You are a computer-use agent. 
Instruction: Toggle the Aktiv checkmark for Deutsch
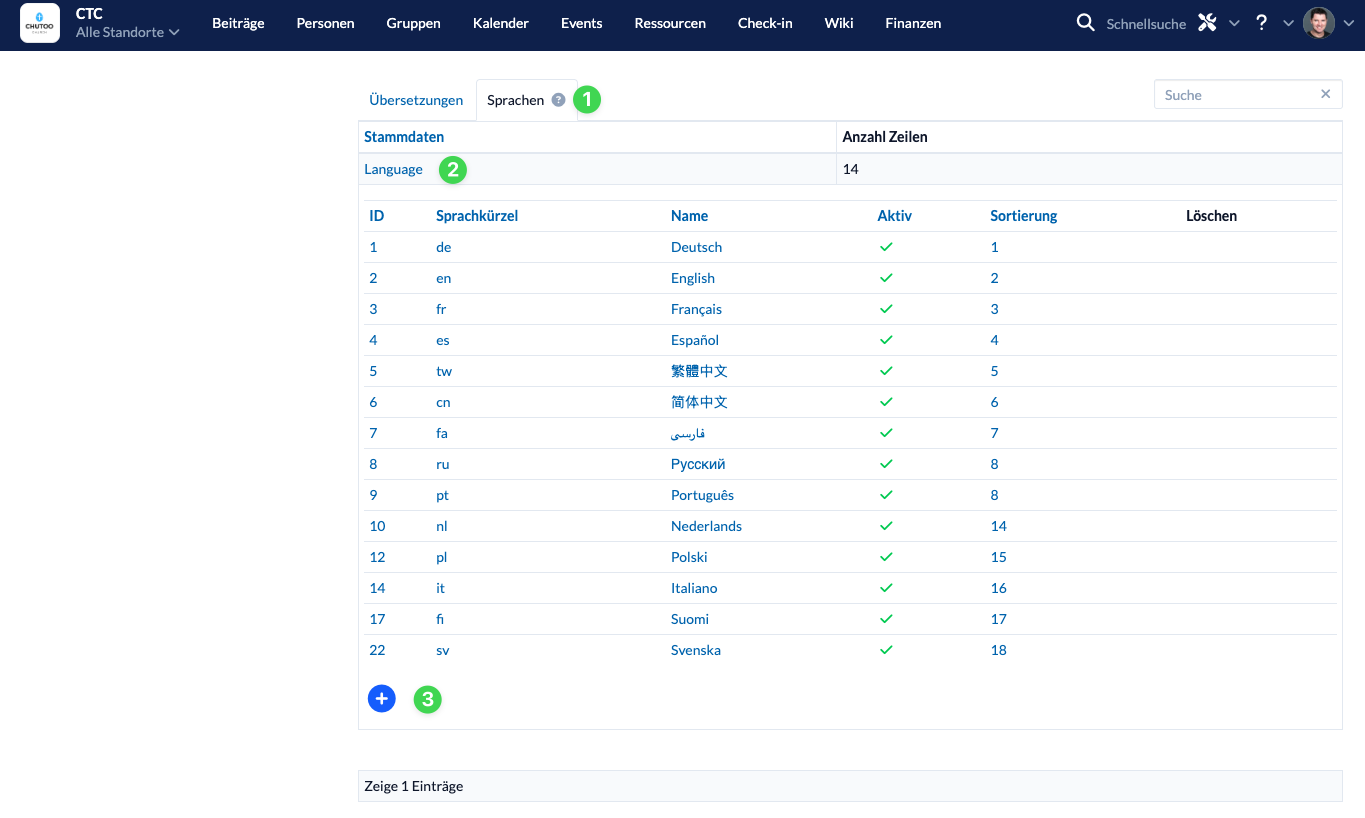[885, 247]
